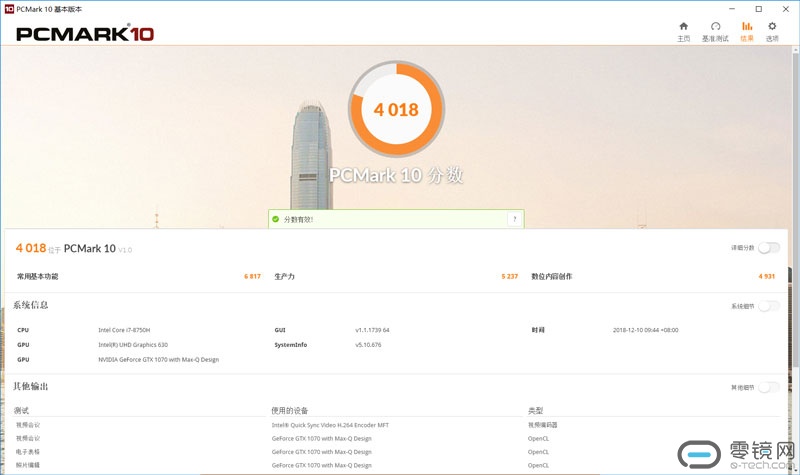800x475 pixels.
Task: Enable the 详细分数 toggle
Action: 768,248
